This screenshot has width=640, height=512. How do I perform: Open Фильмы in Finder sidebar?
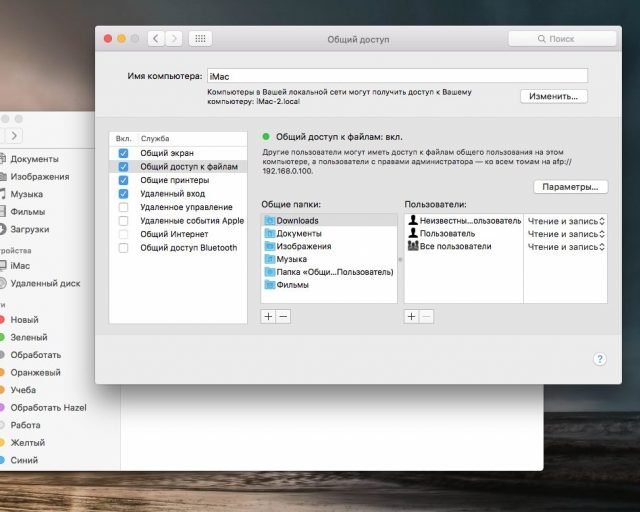tap(27, 212)
